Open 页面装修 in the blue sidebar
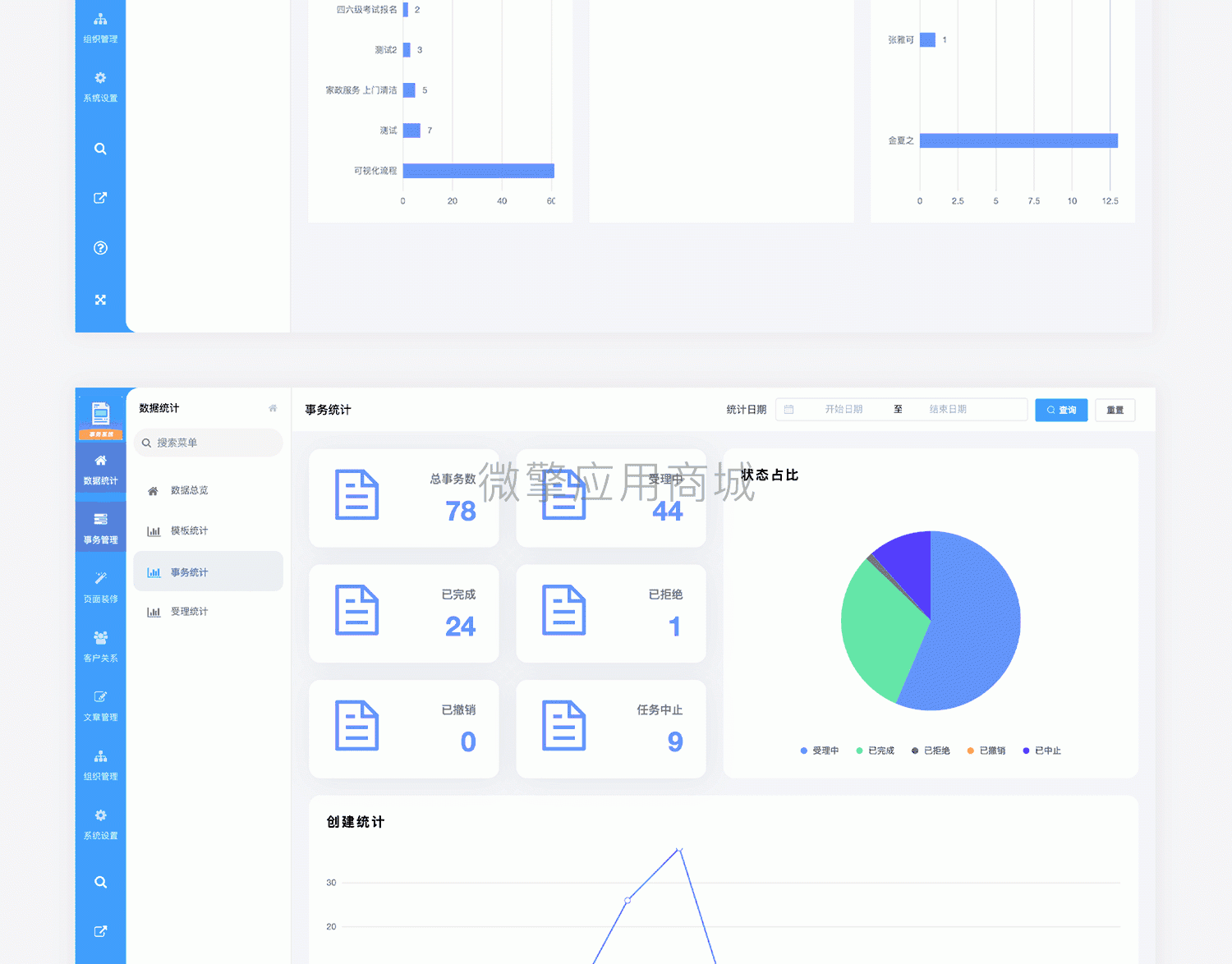Viewport: 1232px width, 964px height. point(100,588)
